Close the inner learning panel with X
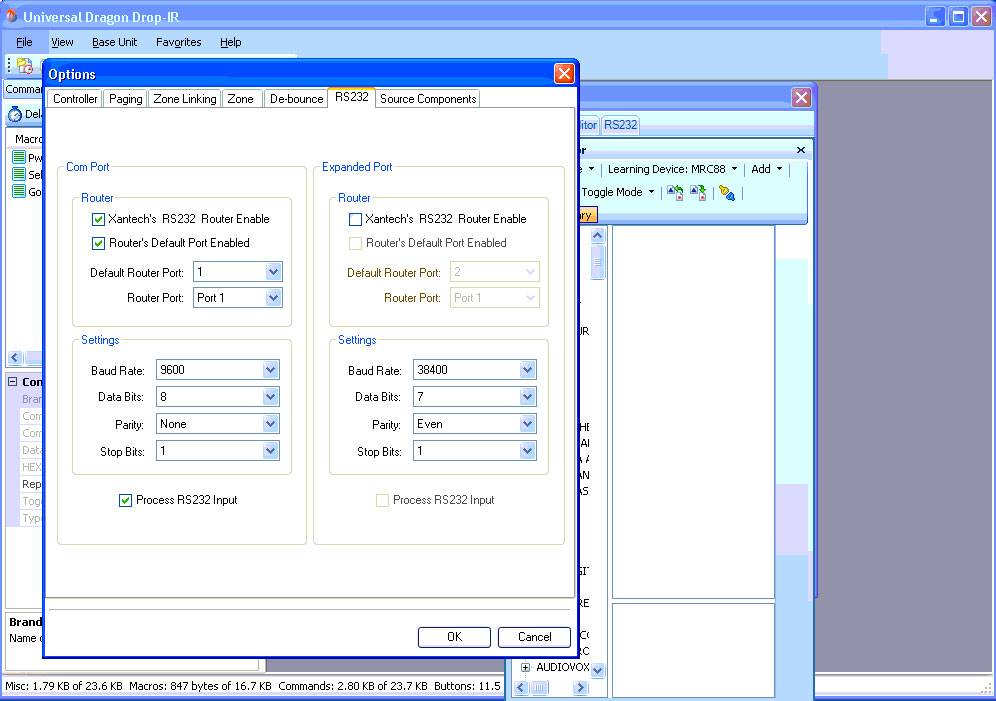Viewport: 996px width, 701px height. [x=801, y=150]
